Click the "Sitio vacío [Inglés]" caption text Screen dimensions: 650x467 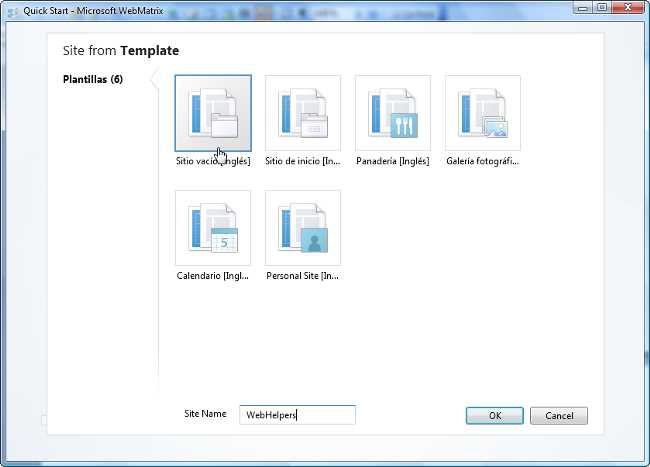212,161
